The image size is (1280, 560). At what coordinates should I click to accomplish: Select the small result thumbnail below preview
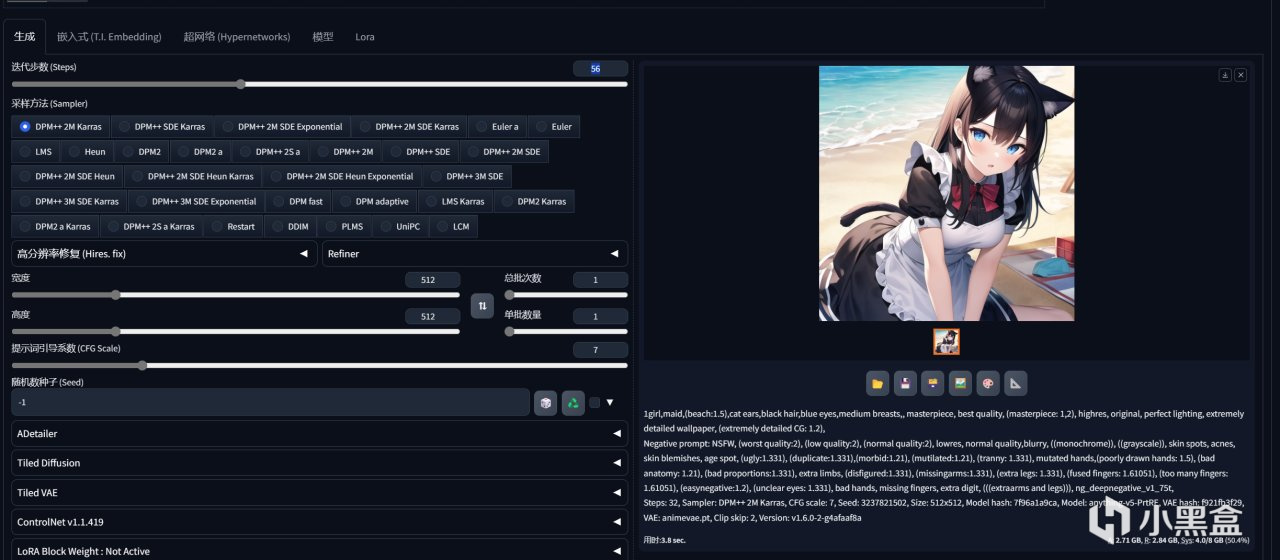tap(946, 342)
